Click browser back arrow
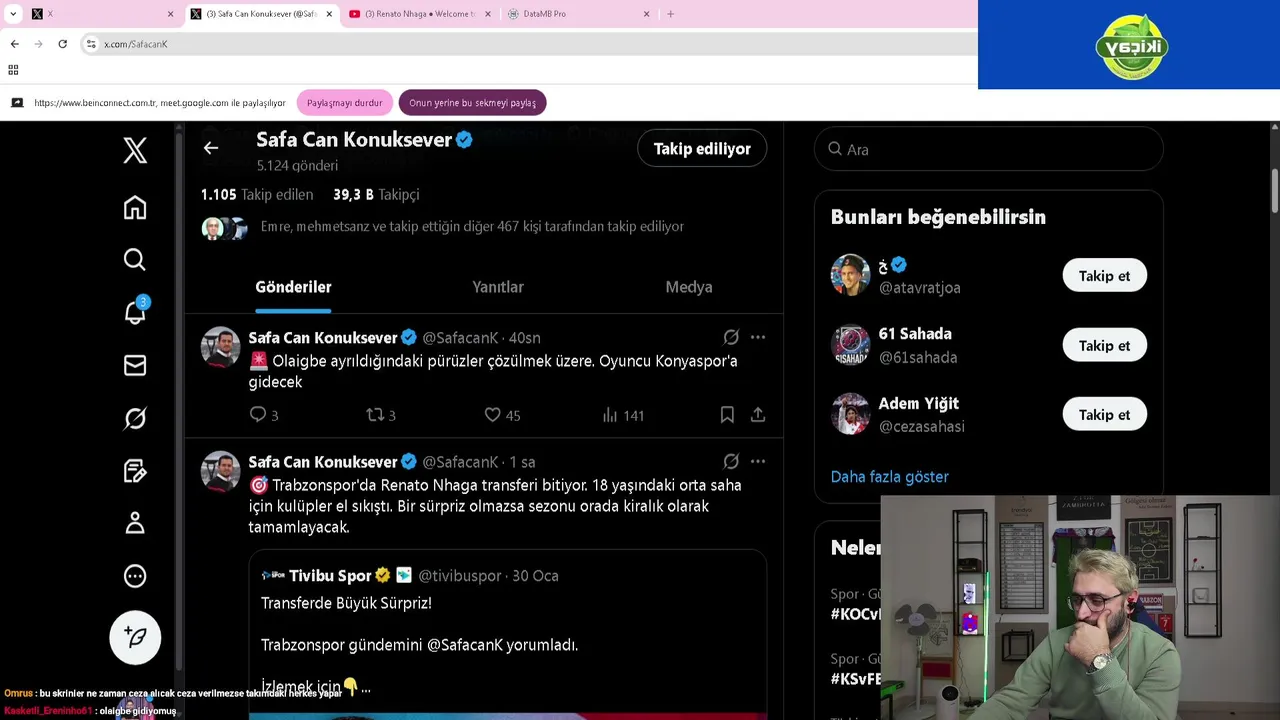1280x720 pixels. (x=15, y=44)
